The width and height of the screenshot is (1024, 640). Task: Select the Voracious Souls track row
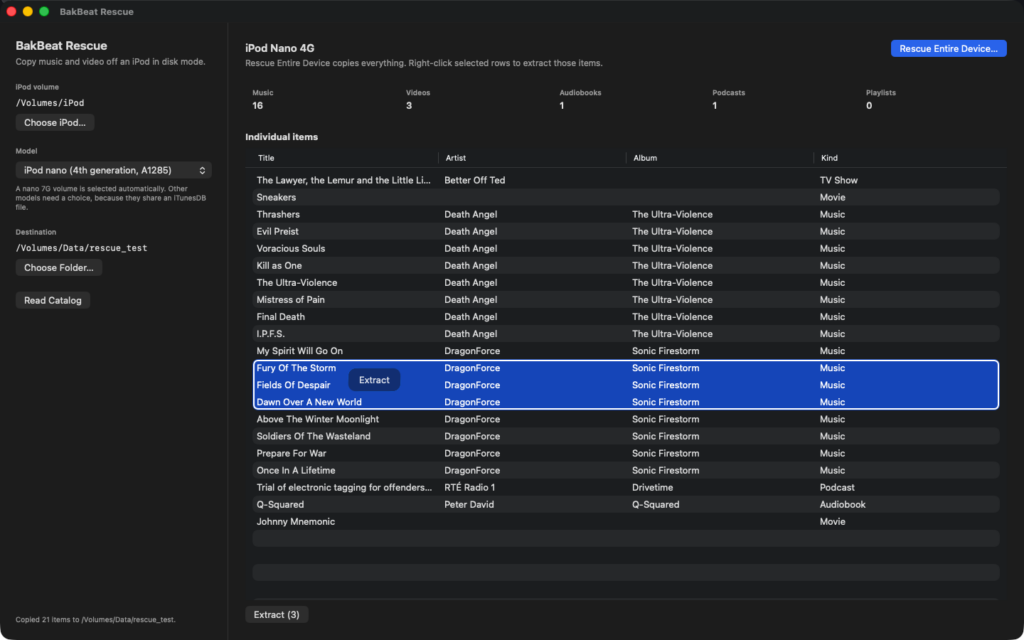(x=626, y=248)
